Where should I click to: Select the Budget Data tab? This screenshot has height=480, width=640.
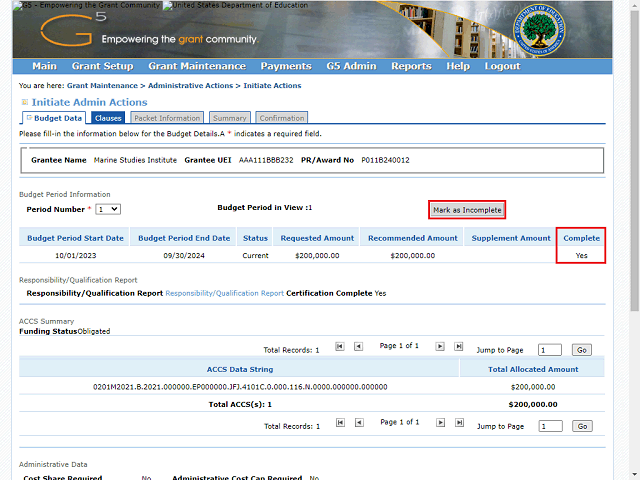pyautogui.click(x=54, y=118)
